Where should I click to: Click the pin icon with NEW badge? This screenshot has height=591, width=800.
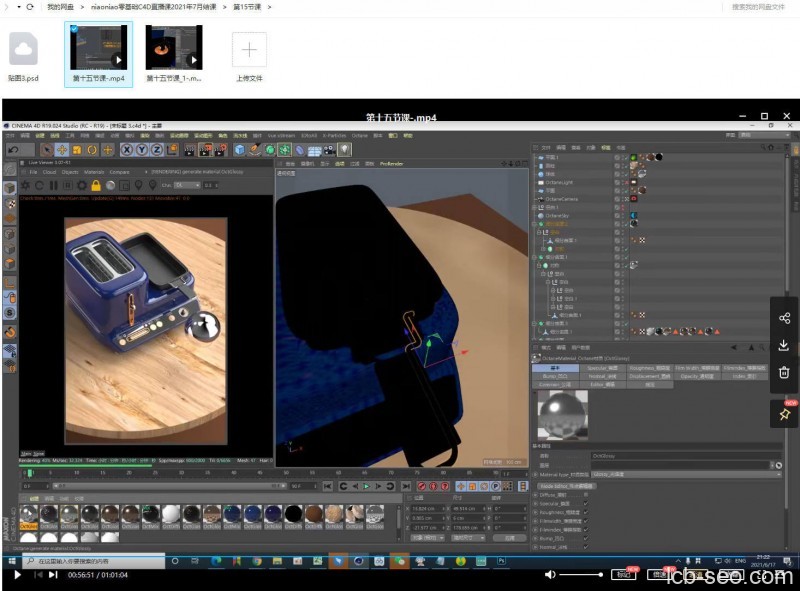pos(784,412)
